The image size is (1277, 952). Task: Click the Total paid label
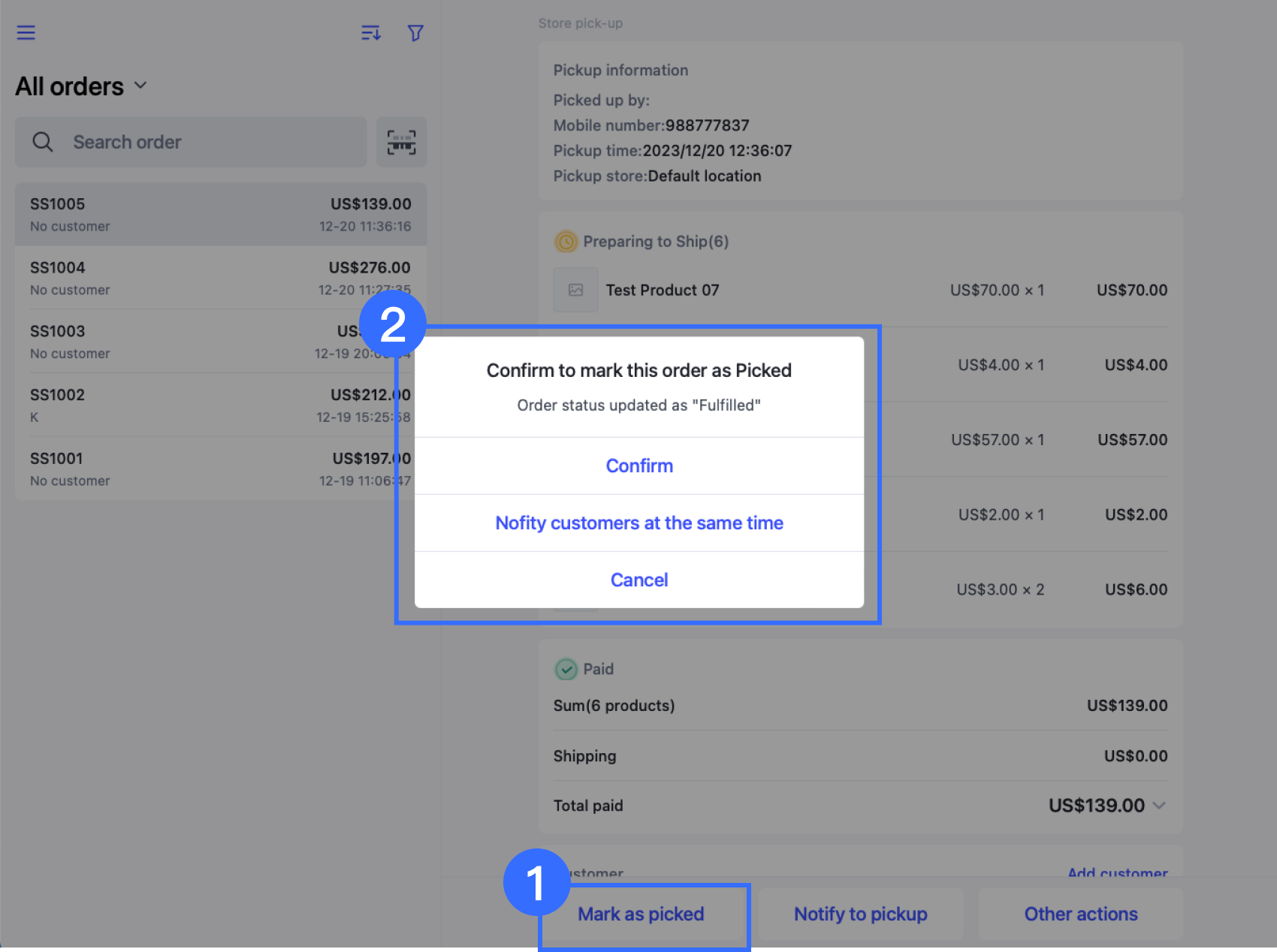[x=588, y=806]
